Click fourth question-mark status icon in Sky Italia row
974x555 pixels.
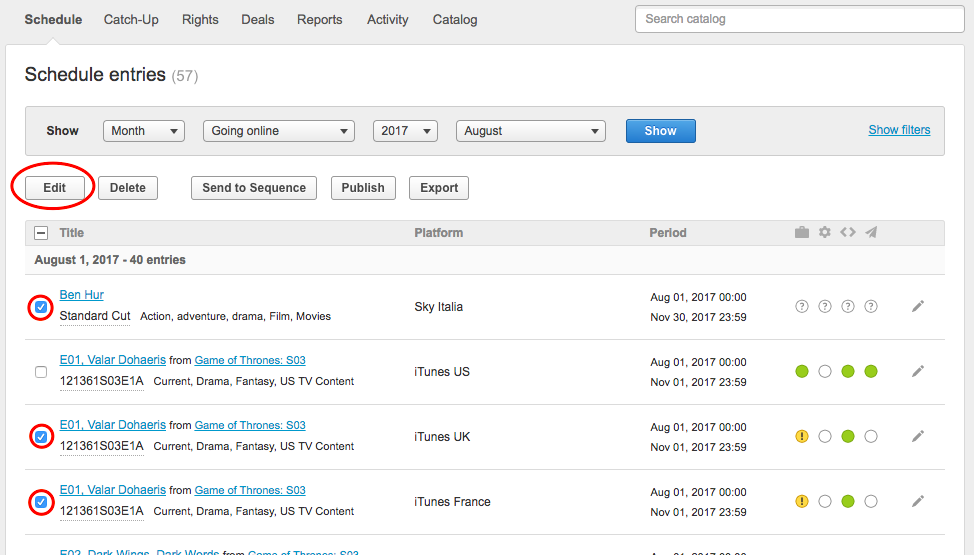coord(871,306)
